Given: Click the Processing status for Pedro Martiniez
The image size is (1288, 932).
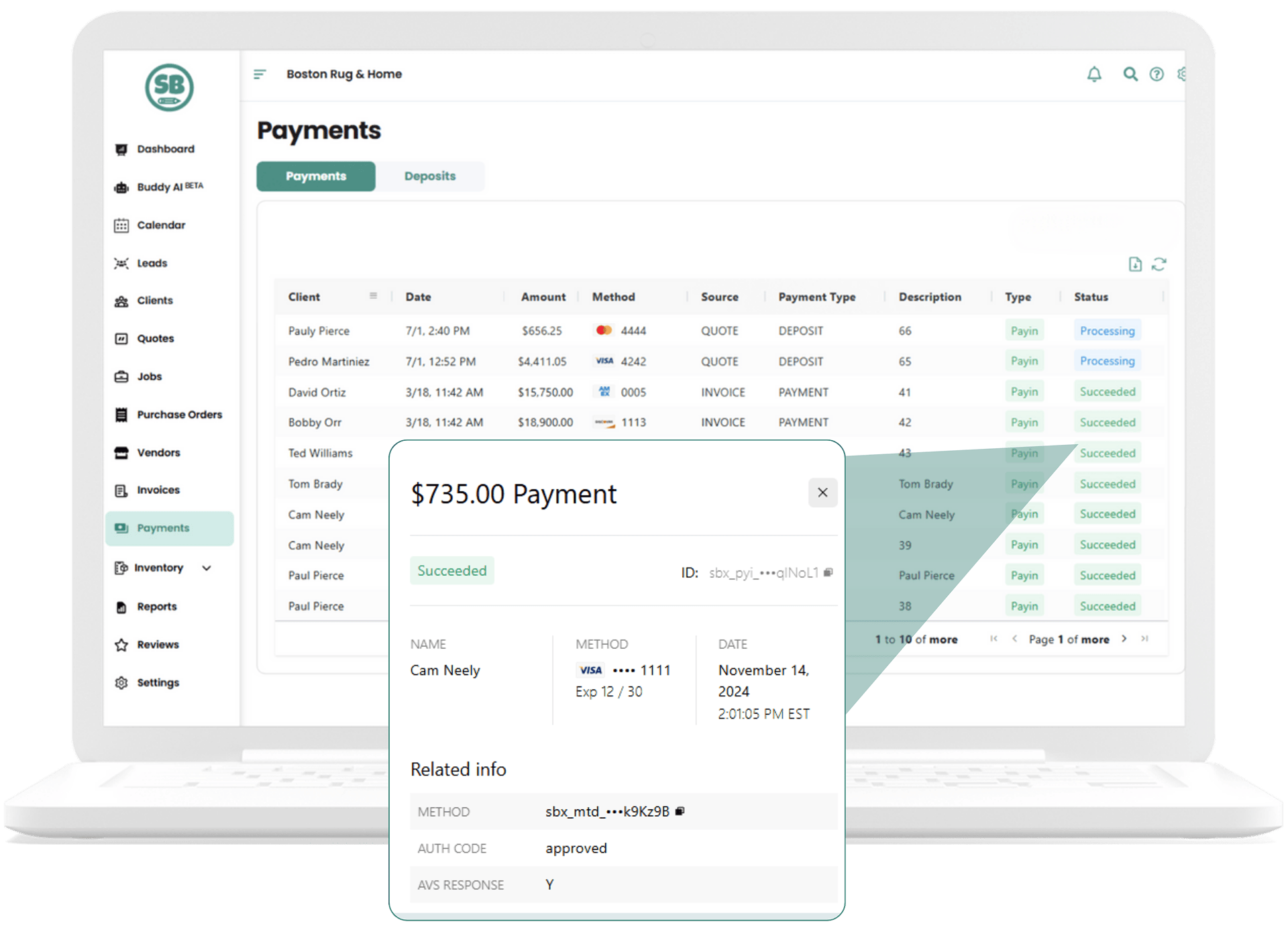Looking at the screenshot, I should pos(1107,361).
